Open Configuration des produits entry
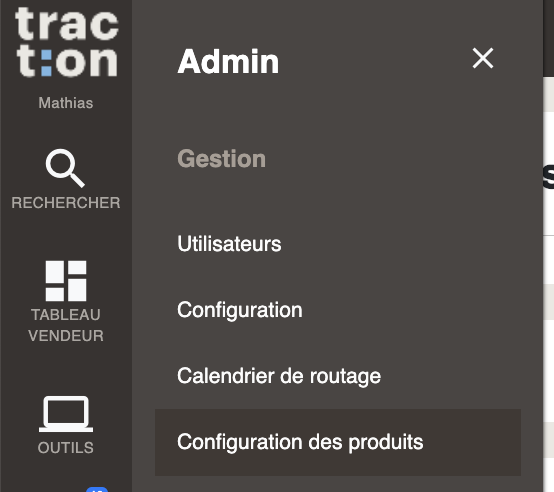 coord(300,442)
